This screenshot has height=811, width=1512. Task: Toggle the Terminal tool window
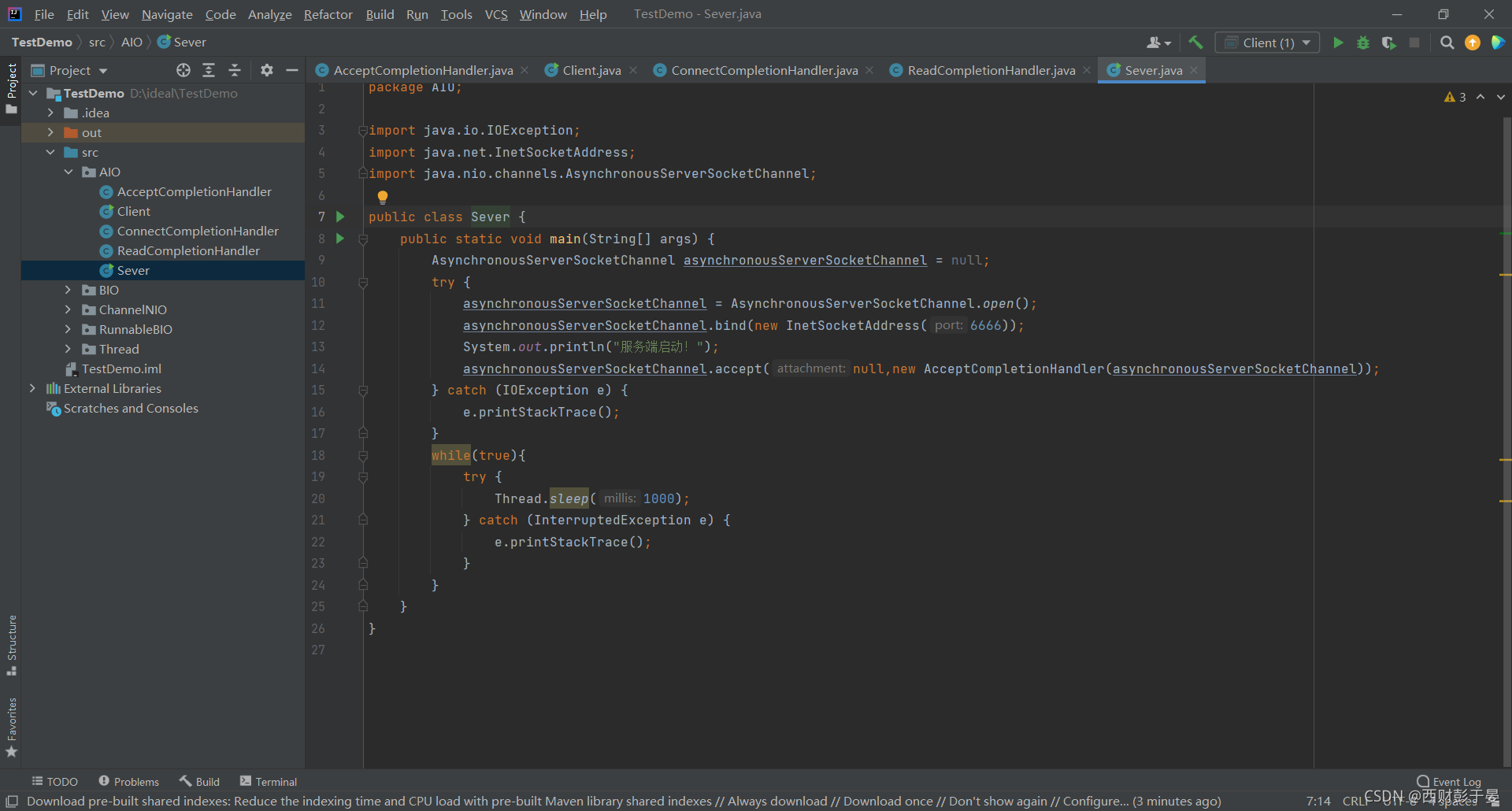[x=269, y=781]
